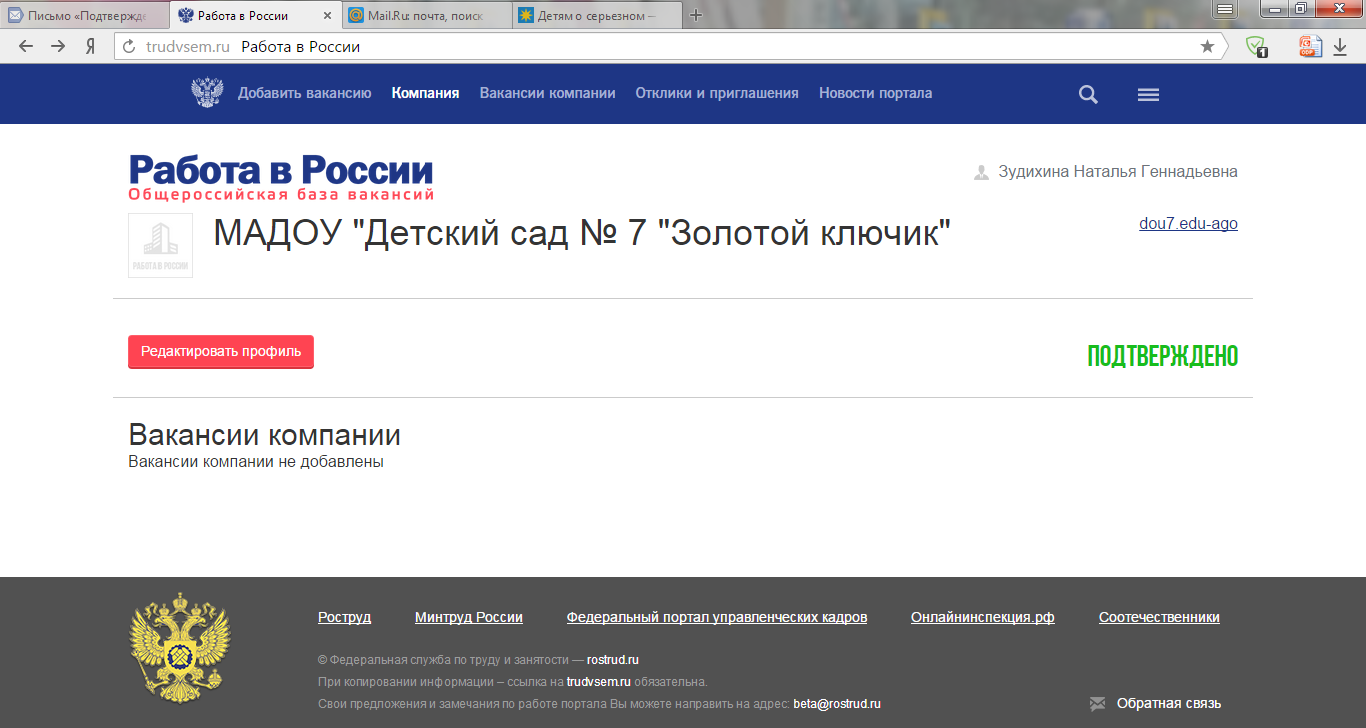Open the 'Добавить вакансию' menu item

pyautogui.click(x=304, y=93)
